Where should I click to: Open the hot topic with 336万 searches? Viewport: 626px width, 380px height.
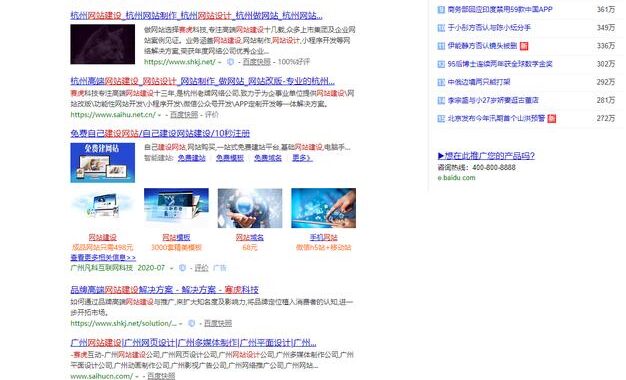[482, 46]
